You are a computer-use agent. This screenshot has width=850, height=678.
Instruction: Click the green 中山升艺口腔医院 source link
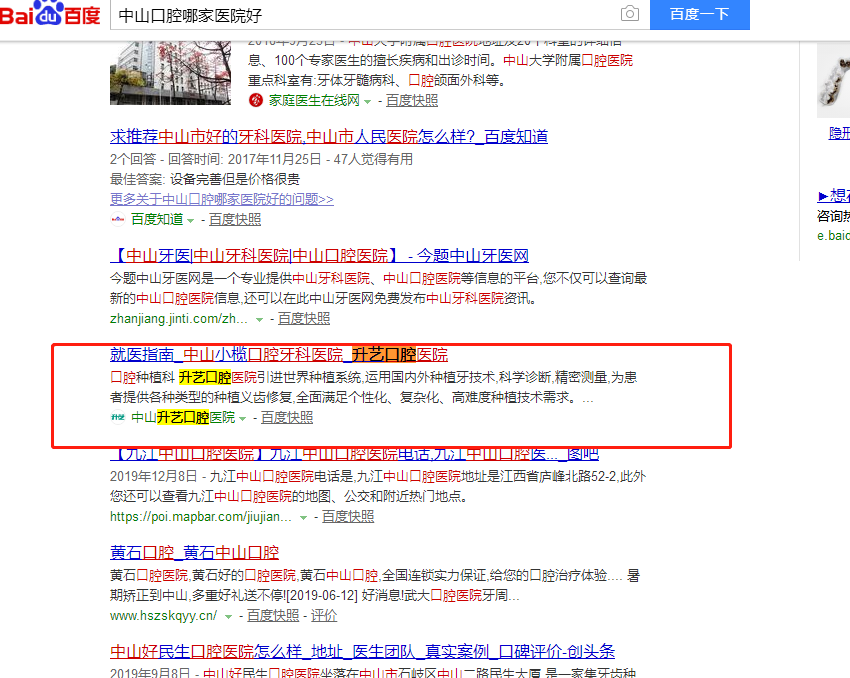coord(183,417)
